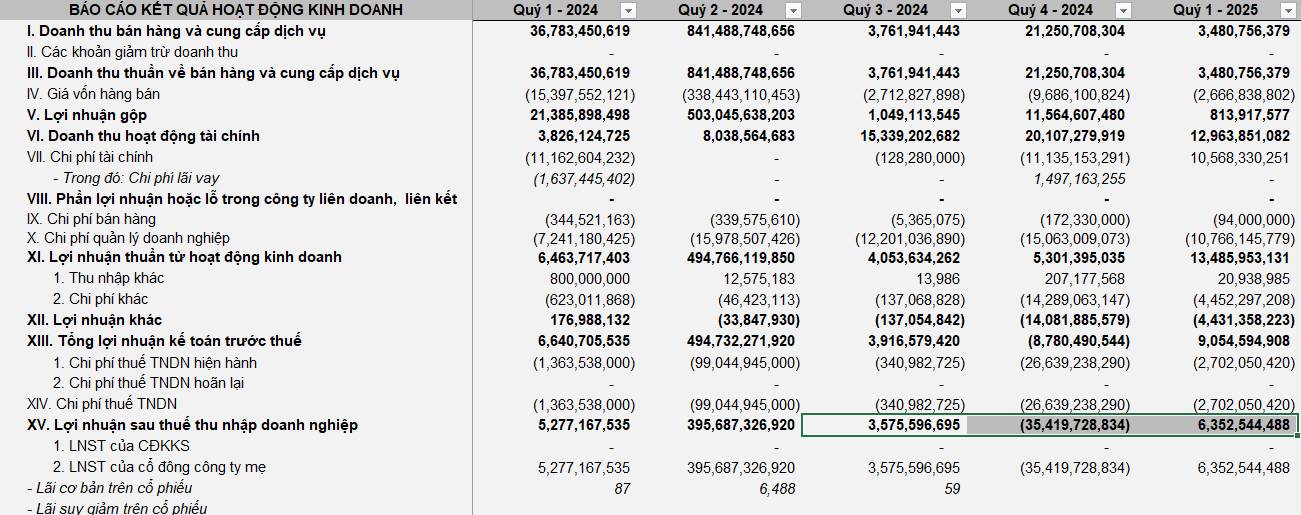Open the Quý 3 - 2024 filter dropdown
Viewport: 1301px width, 515px height.
[958, 10]
